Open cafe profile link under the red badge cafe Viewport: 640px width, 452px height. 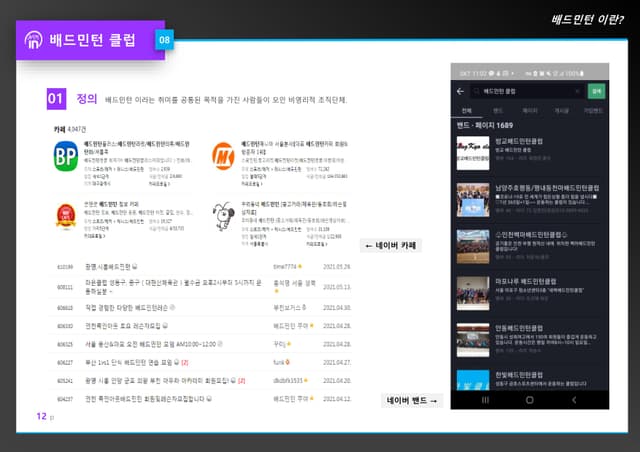point(95,236)
